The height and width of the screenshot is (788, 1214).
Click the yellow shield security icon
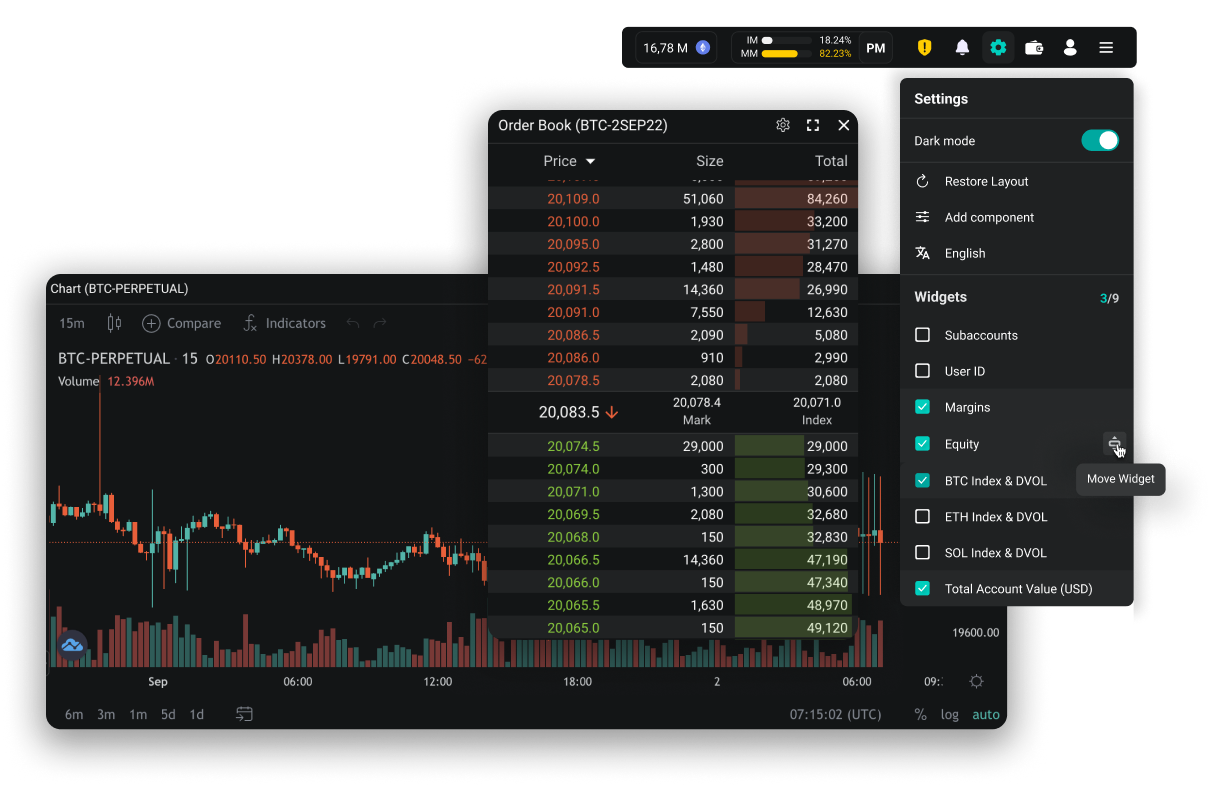pos(925,47)
